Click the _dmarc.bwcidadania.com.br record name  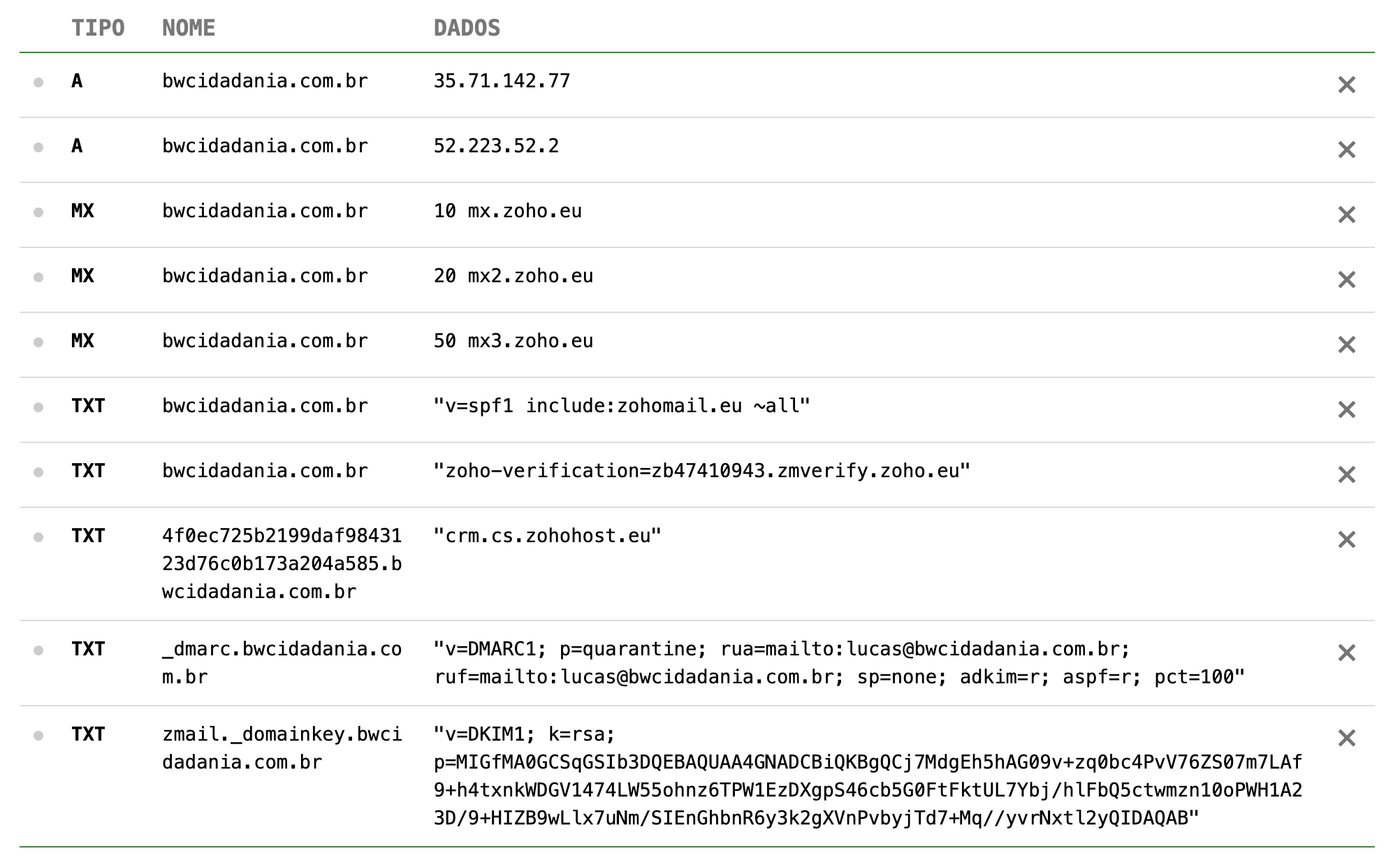click(x=282, y=662)
